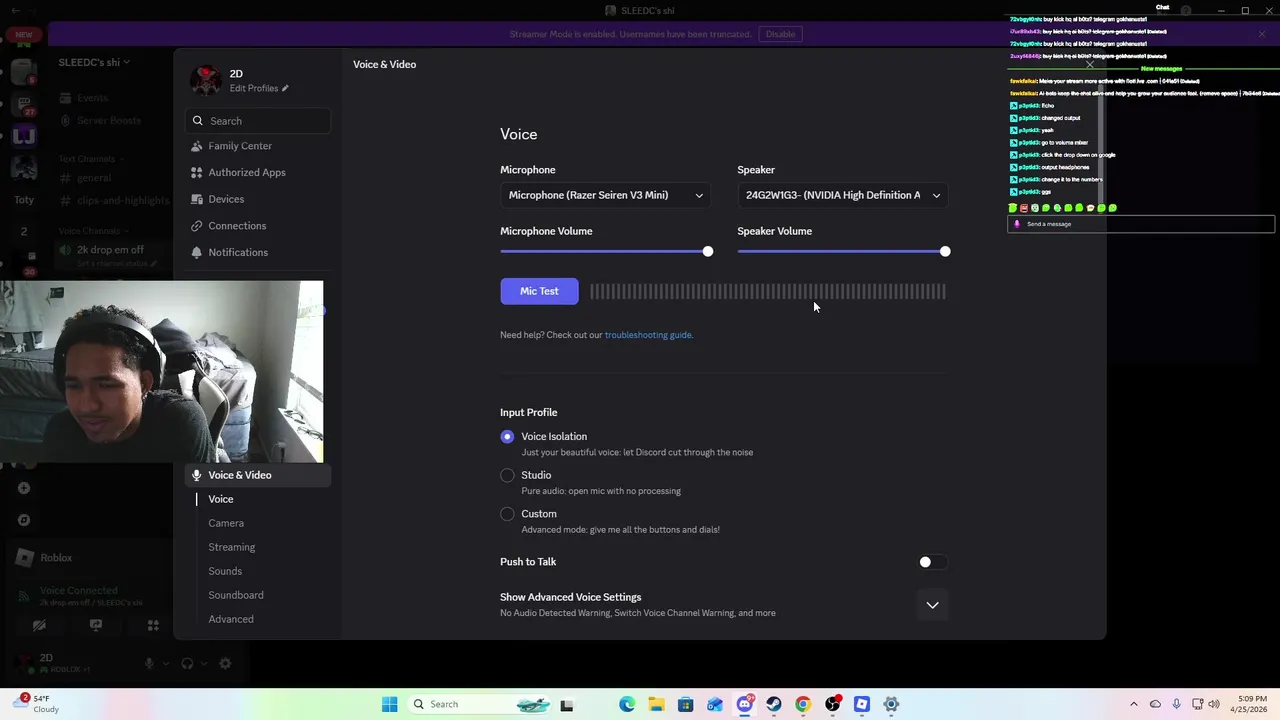Viewport: 1280px width, 720px height.
Task: Disable Streamer Mode from the banner
Action: [x=780, y=34]
